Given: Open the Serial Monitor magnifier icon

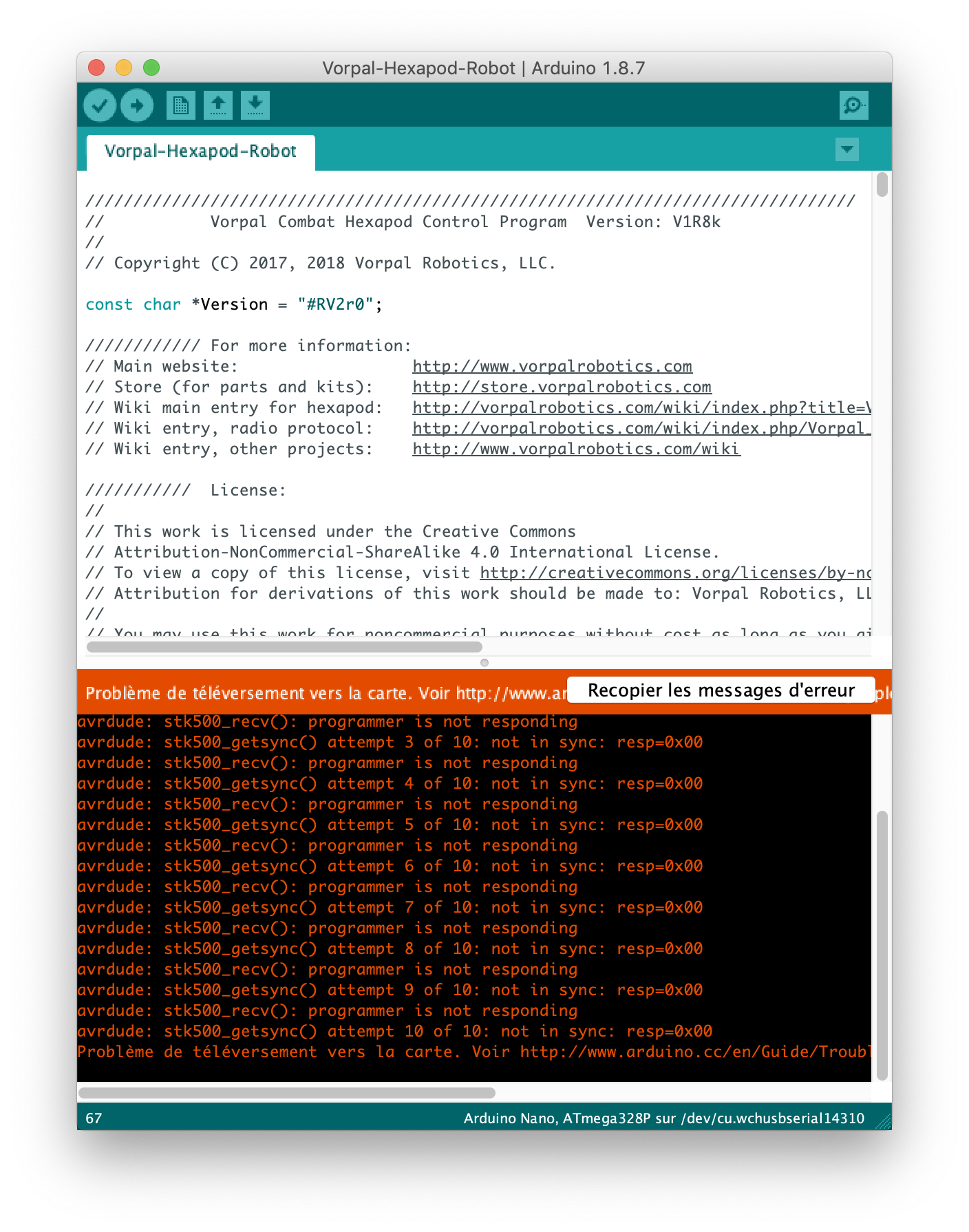Looking at the screenshot, I should tap(854, 105).
